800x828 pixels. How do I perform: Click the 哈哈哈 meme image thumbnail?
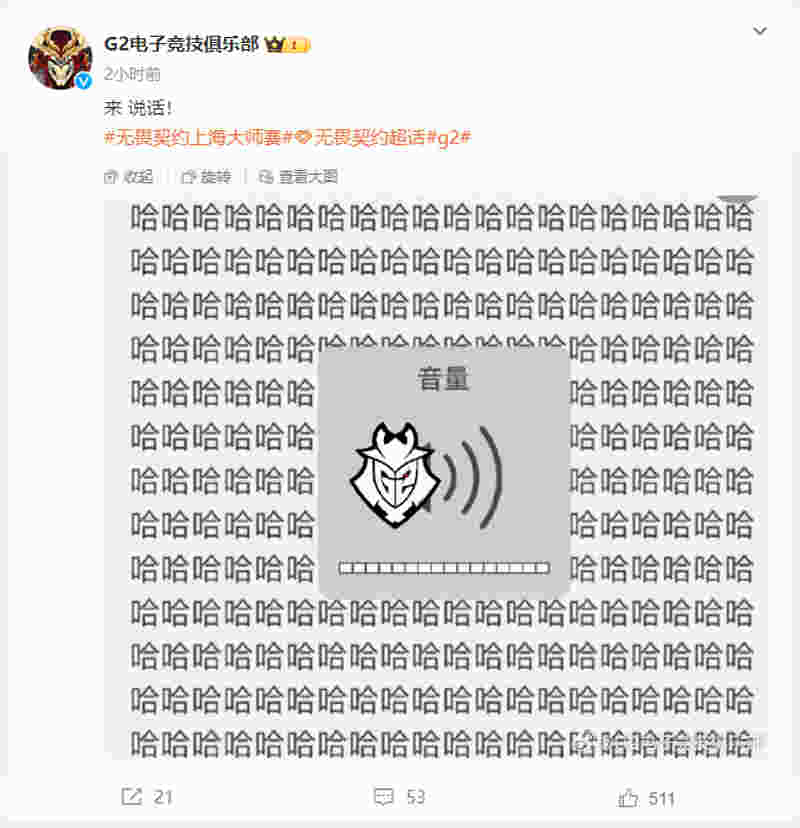[x=436, y=478]
